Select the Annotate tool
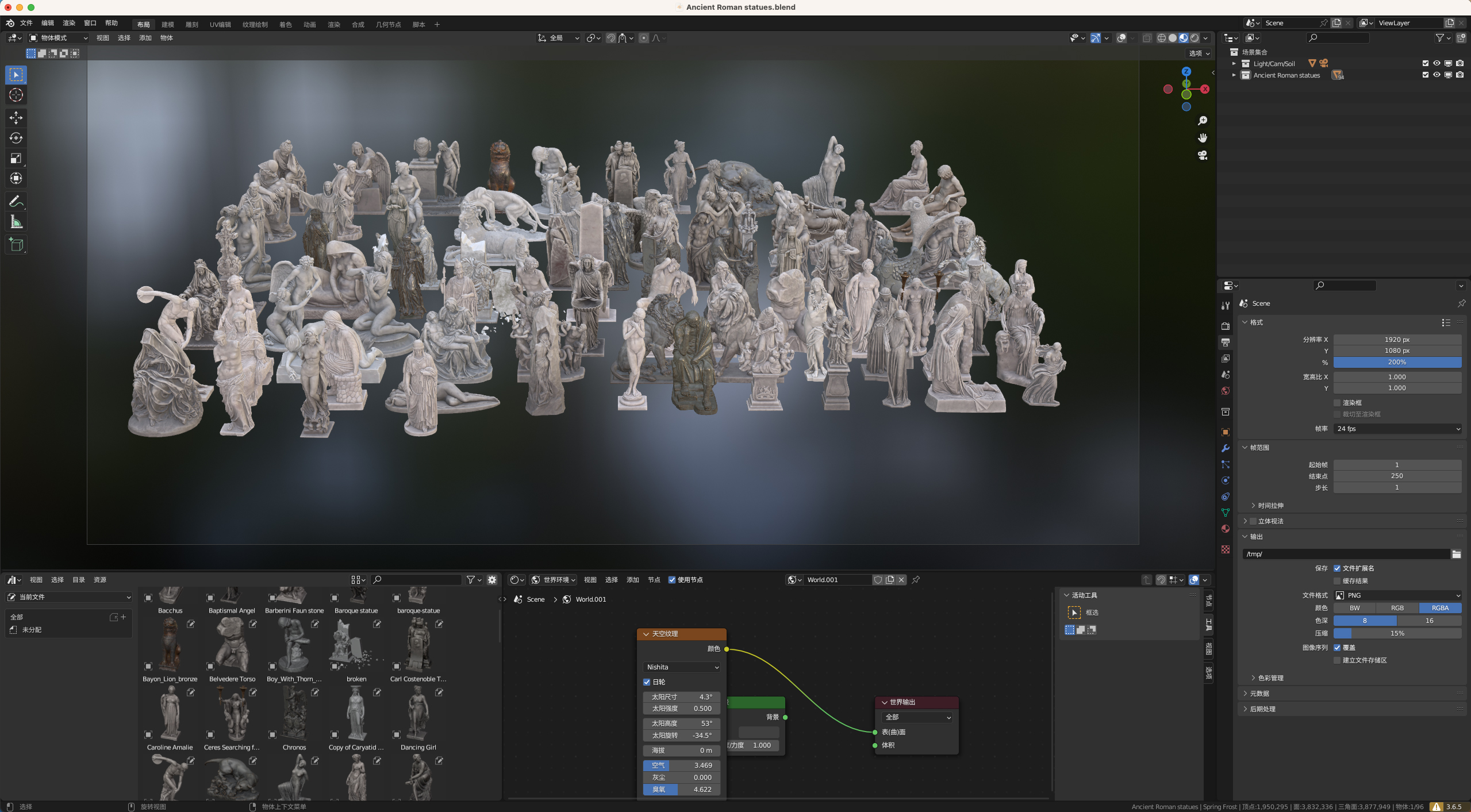 [x=16, y=201]
